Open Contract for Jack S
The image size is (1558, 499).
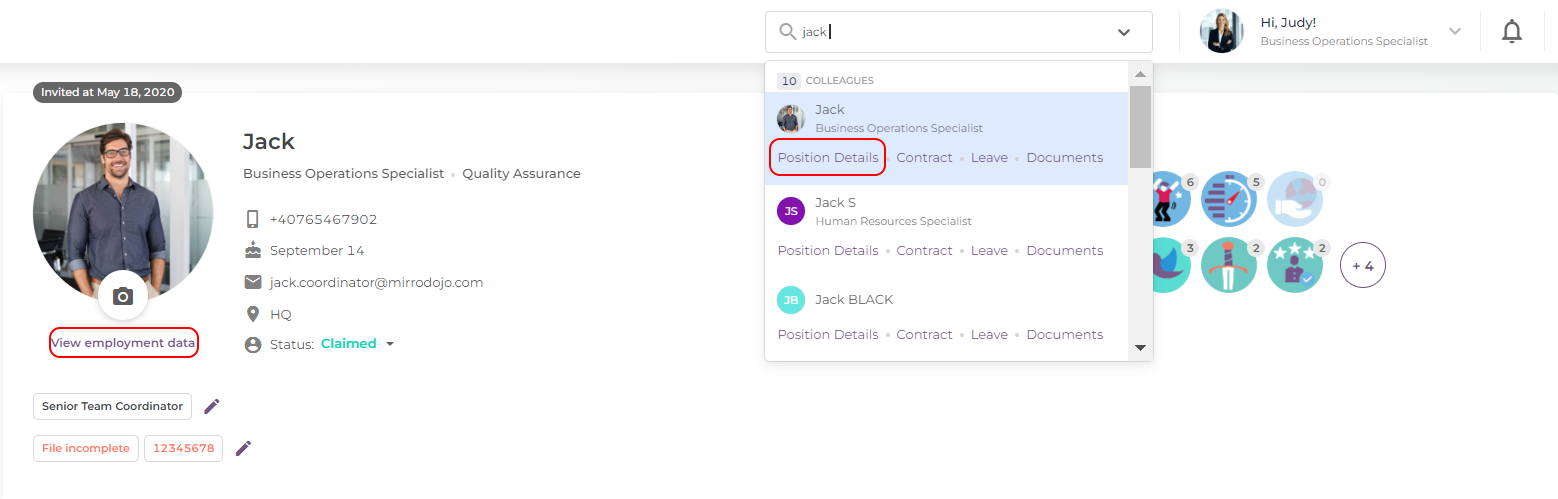tap(924, 251)
